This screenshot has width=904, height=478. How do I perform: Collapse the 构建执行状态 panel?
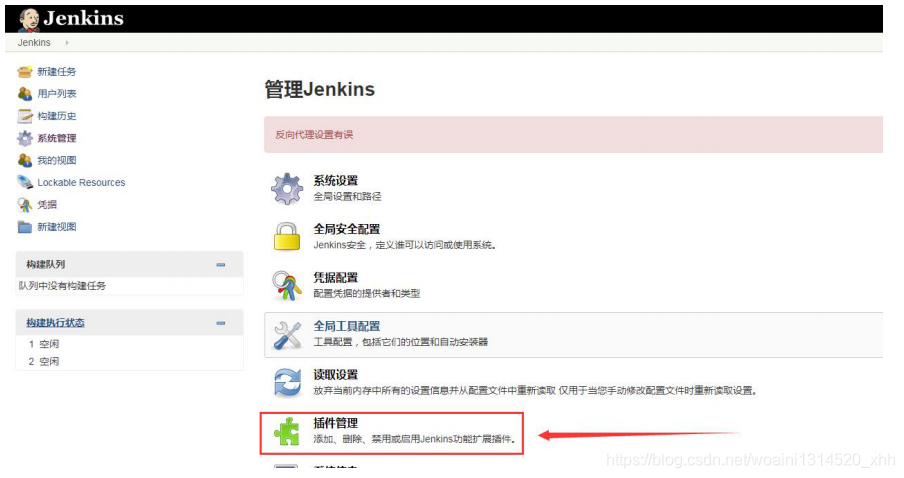(221, 323)
